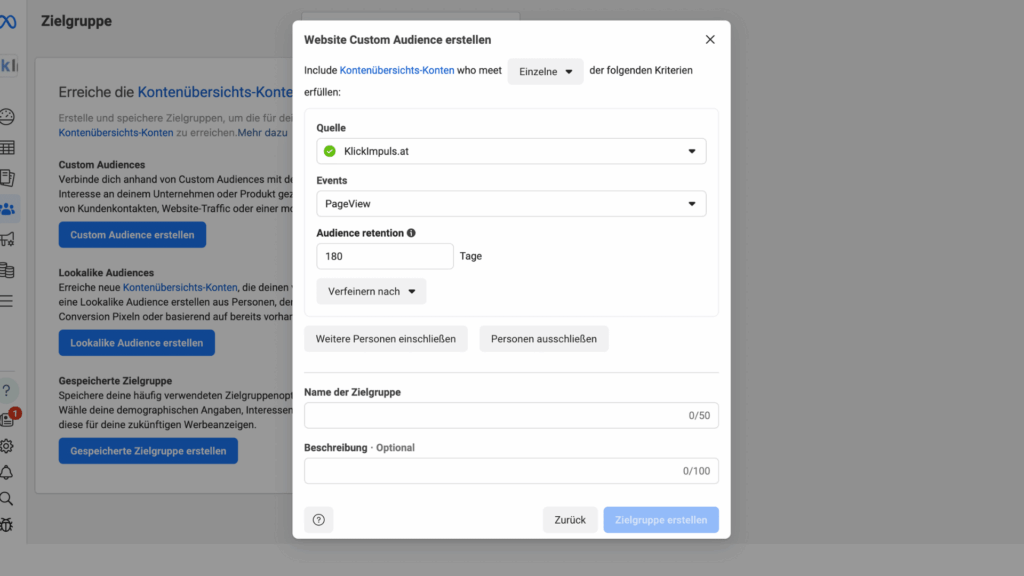Click the Audience retention days field
The height and width of the screenshot is (576, 1024).
pos(385,256)
